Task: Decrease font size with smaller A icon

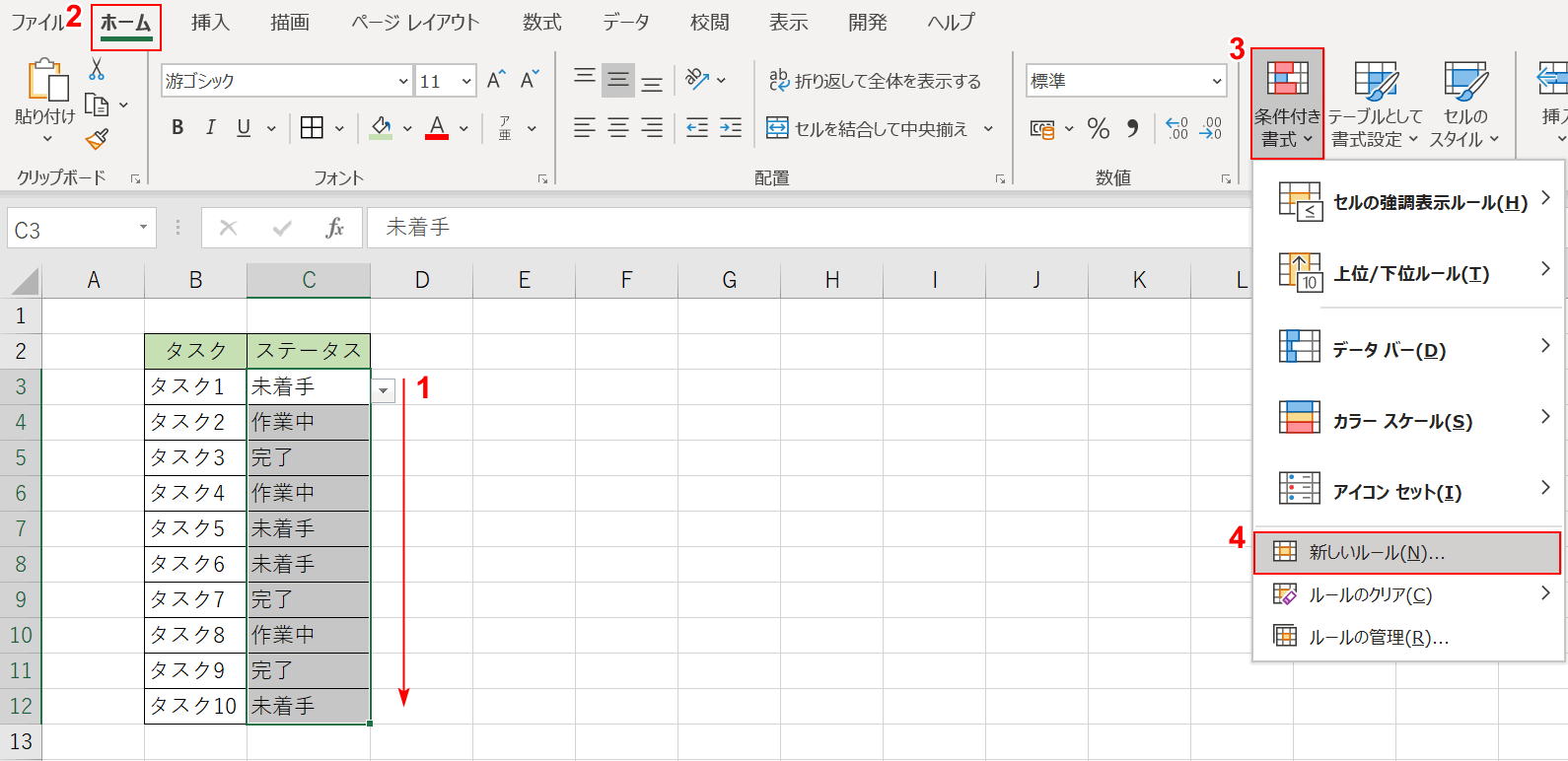Action: click(530, 80)
